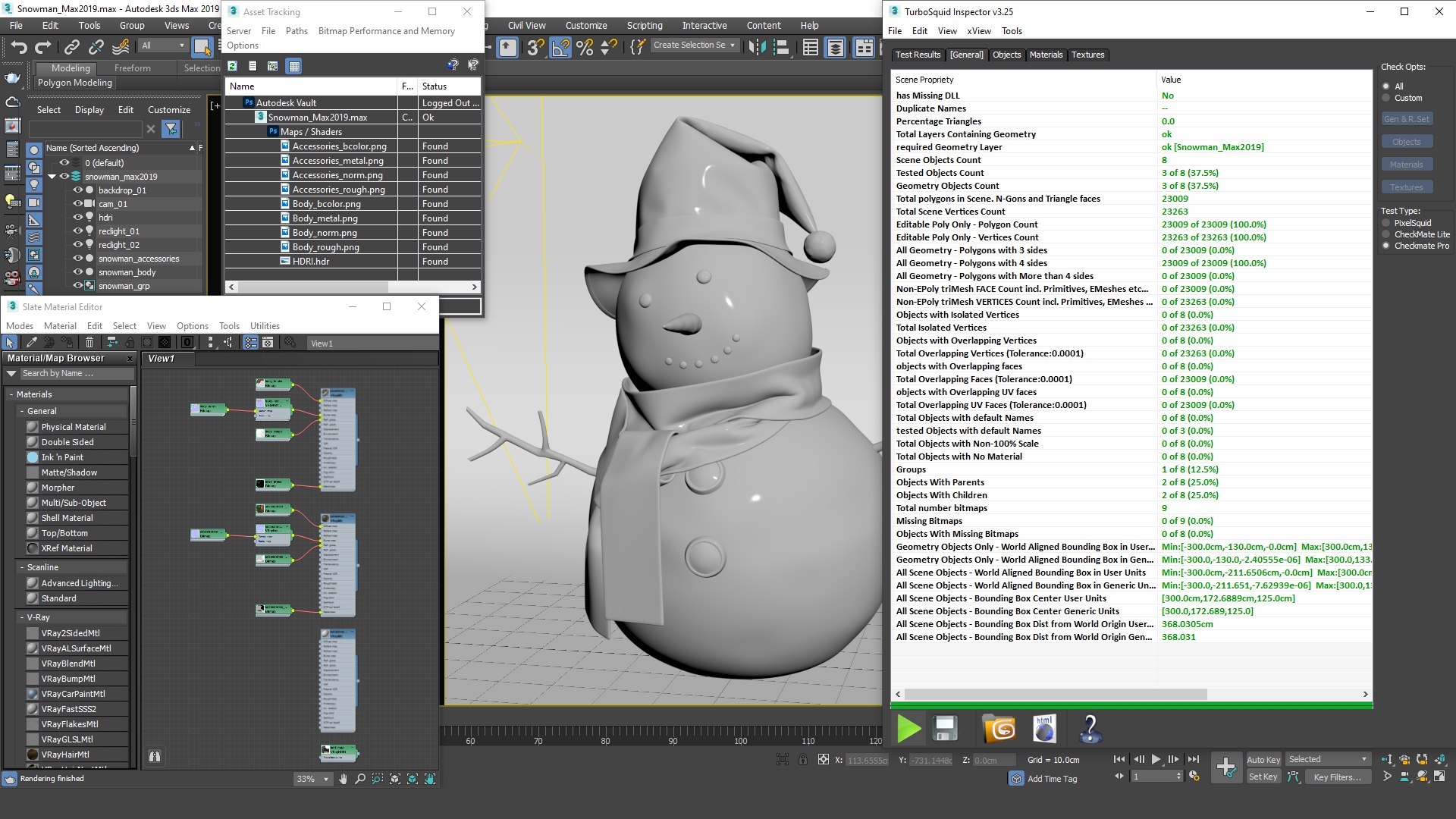Switch Asset Tracking to table view icon
Viewport: 1456px width, 819px height.
(294, 66)
